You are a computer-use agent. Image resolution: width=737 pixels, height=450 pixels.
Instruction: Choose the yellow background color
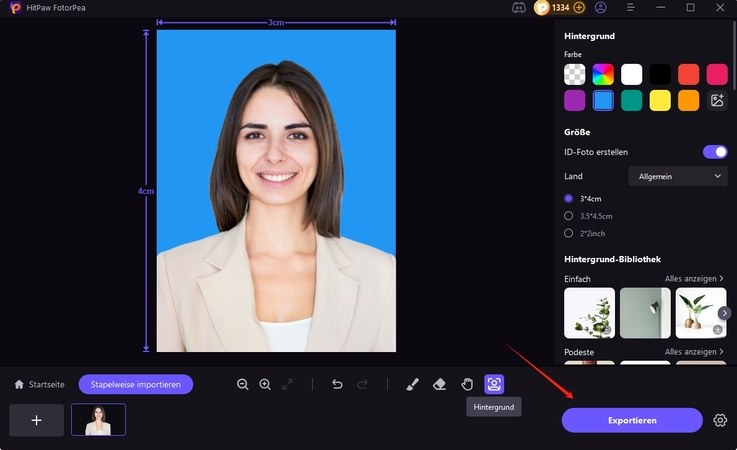(x=660, y=100)
